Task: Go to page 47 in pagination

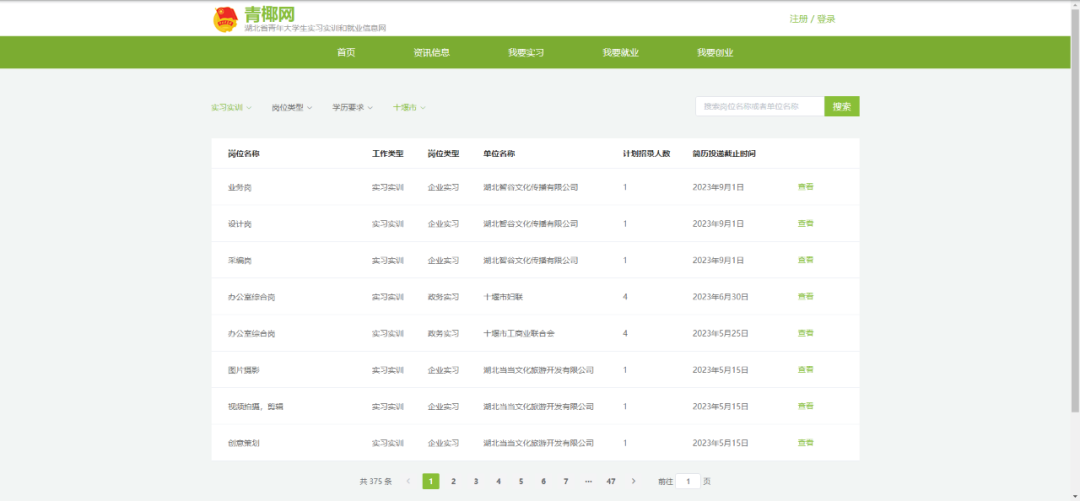Action: [611, 481]
